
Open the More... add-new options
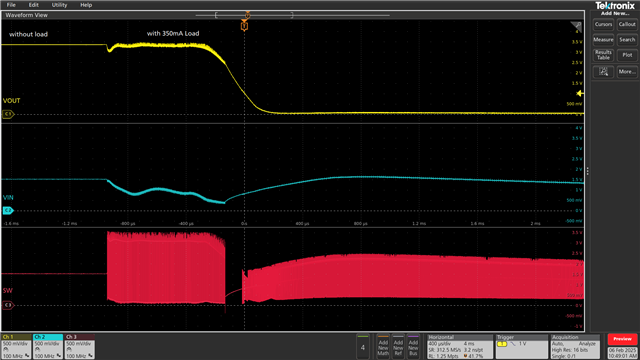pos(627,72)
